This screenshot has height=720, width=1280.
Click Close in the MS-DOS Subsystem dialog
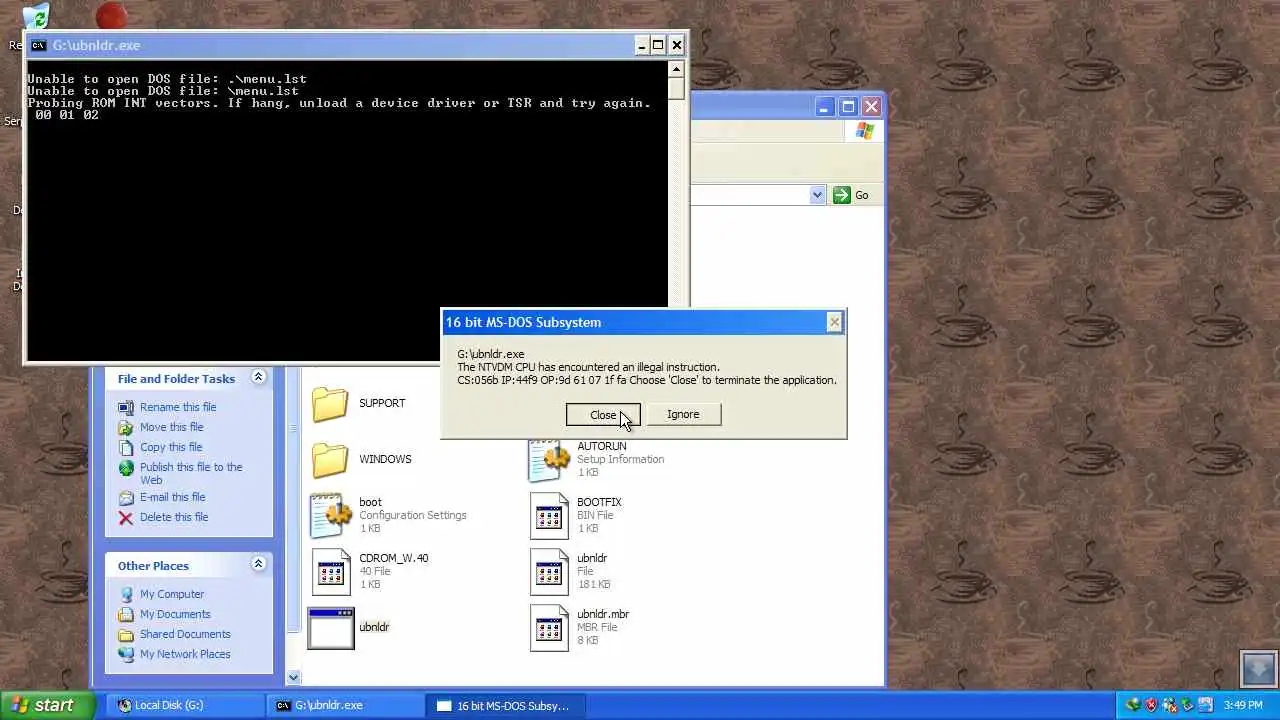click(603, 415)
